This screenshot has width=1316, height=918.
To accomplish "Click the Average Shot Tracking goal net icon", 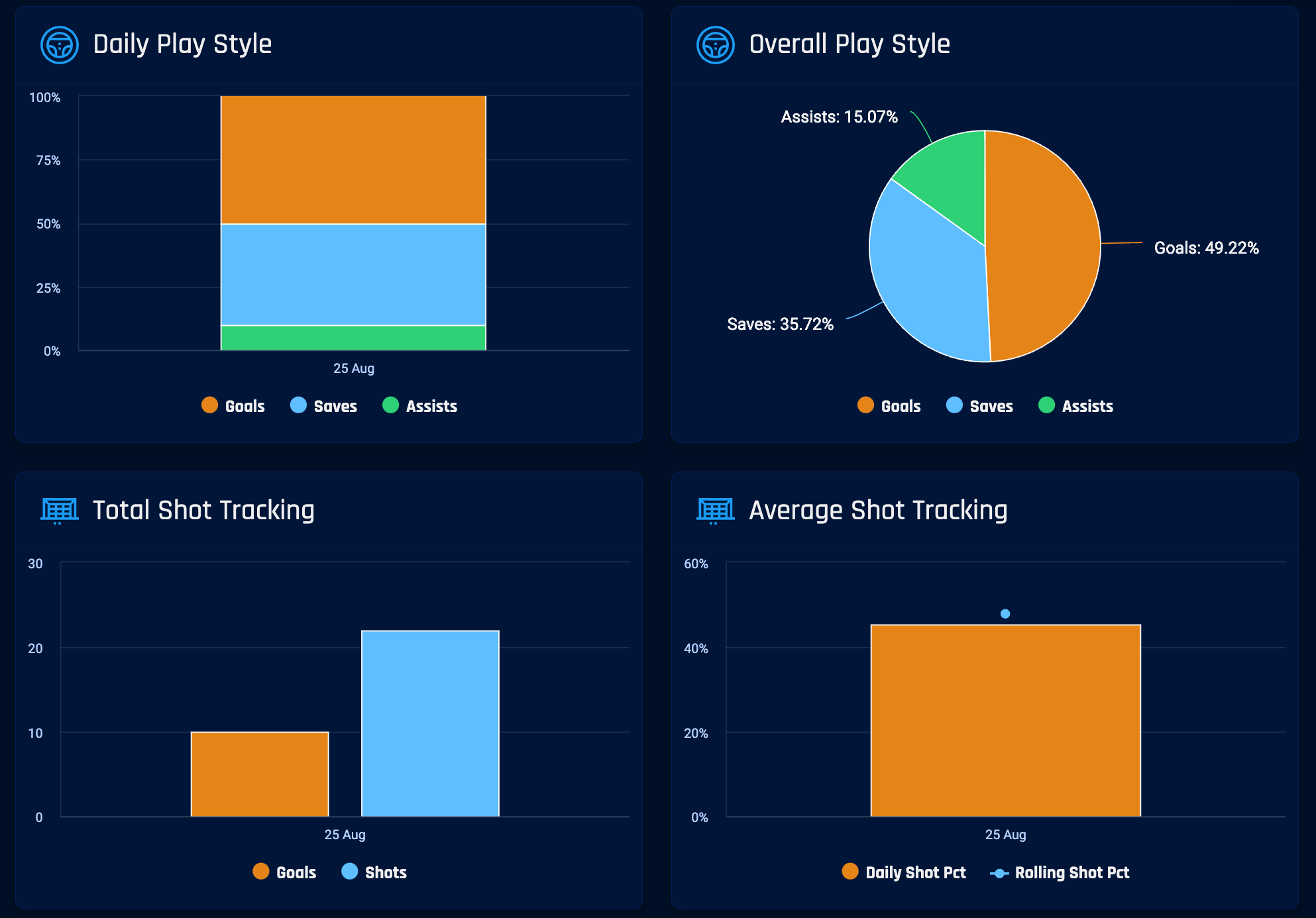I will click(716, 511).
